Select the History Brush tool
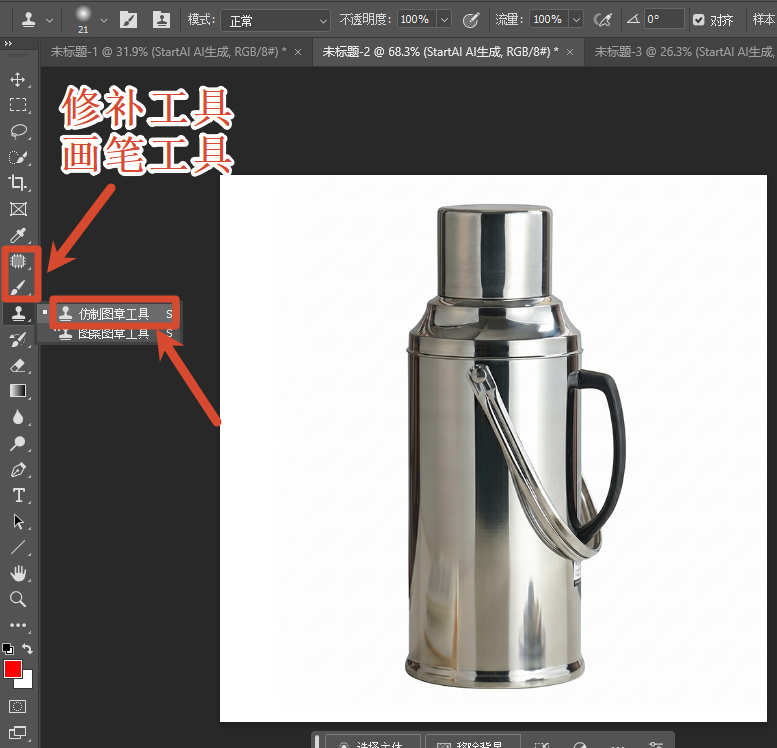Screen dimensions: 777x748 [18, 340]
